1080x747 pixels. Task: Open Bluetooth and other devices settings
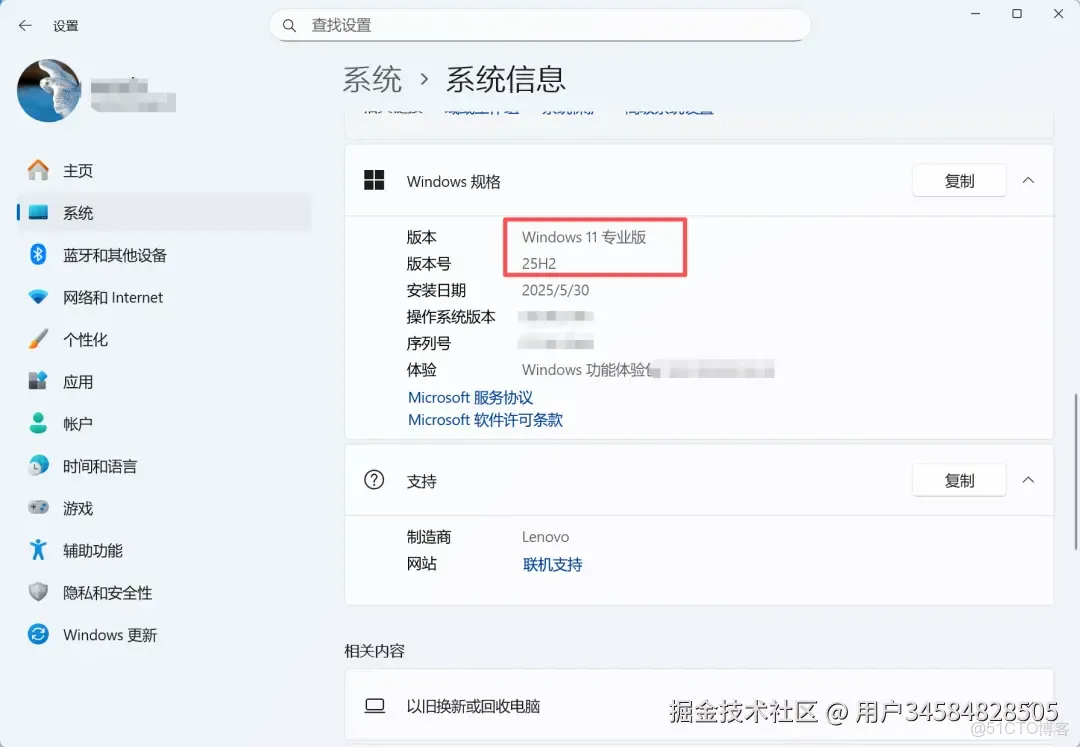coord(38,255)
